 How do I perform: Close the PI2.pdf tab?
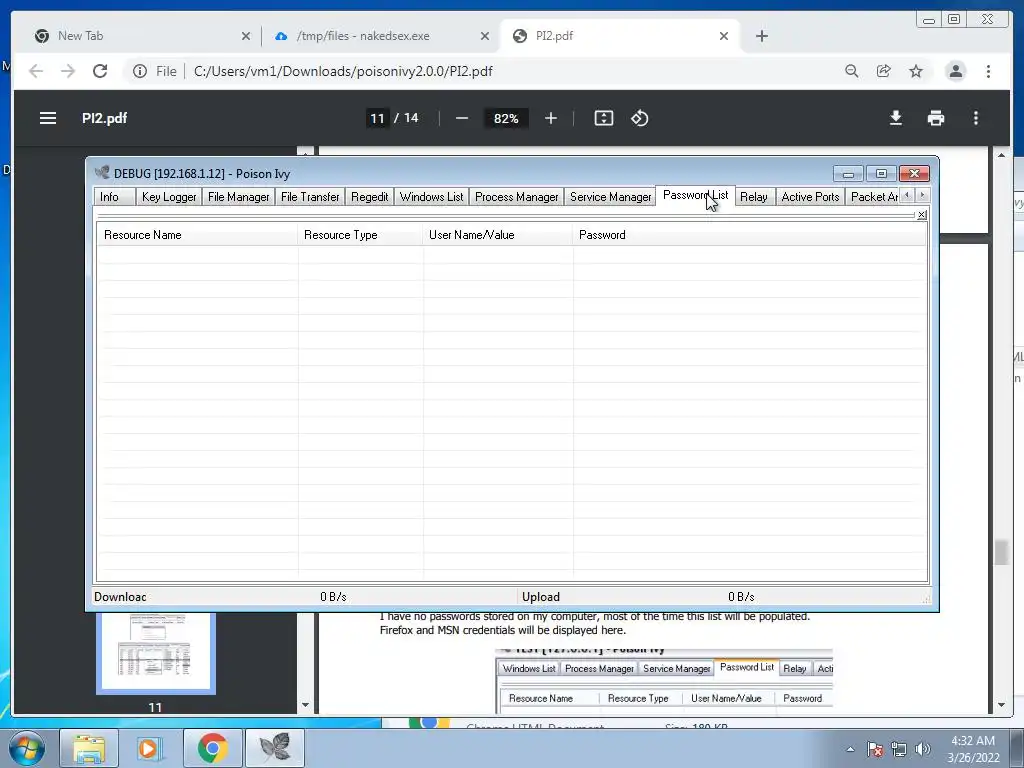pos(724,36)
